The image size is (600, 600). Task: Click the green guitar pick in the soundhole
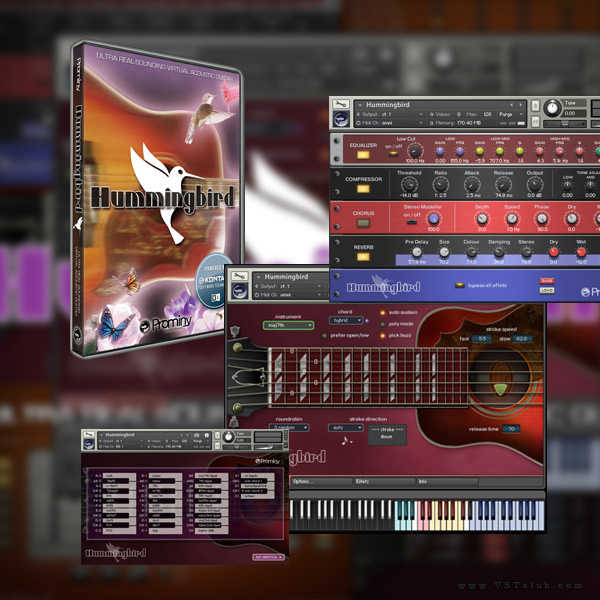click(x=500, y=390)
